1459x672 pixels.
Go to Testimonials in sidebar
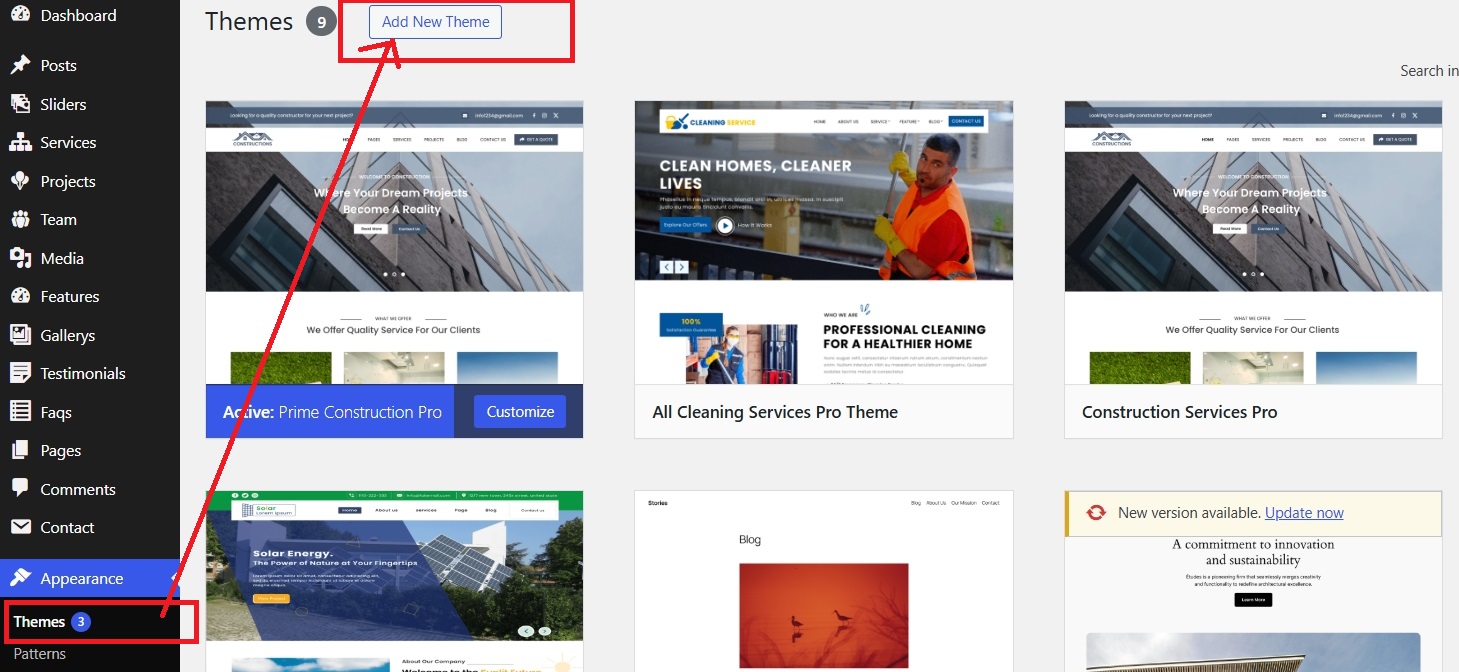[x=82, y=373]
